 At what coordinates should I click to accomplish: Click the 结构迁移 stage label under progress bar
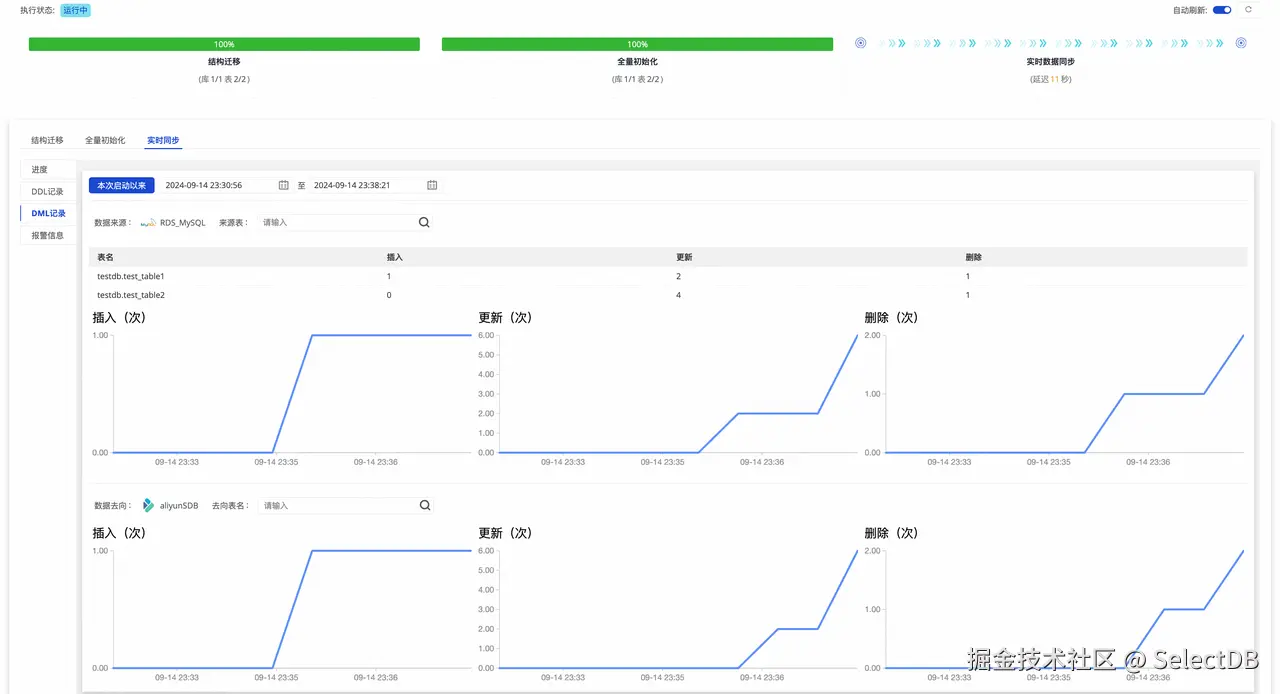[x=224, y=62]
